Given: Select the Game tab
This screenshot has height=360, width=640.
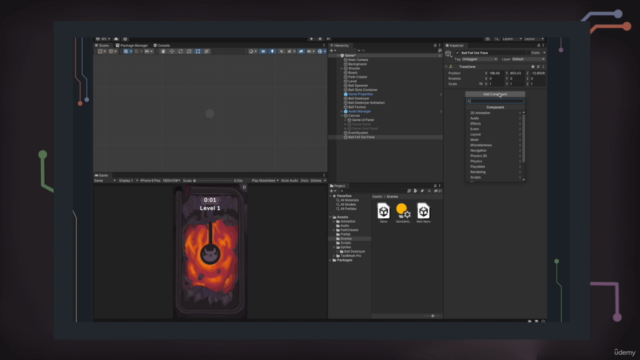Looking at the screenshot, I should point(102,176).
